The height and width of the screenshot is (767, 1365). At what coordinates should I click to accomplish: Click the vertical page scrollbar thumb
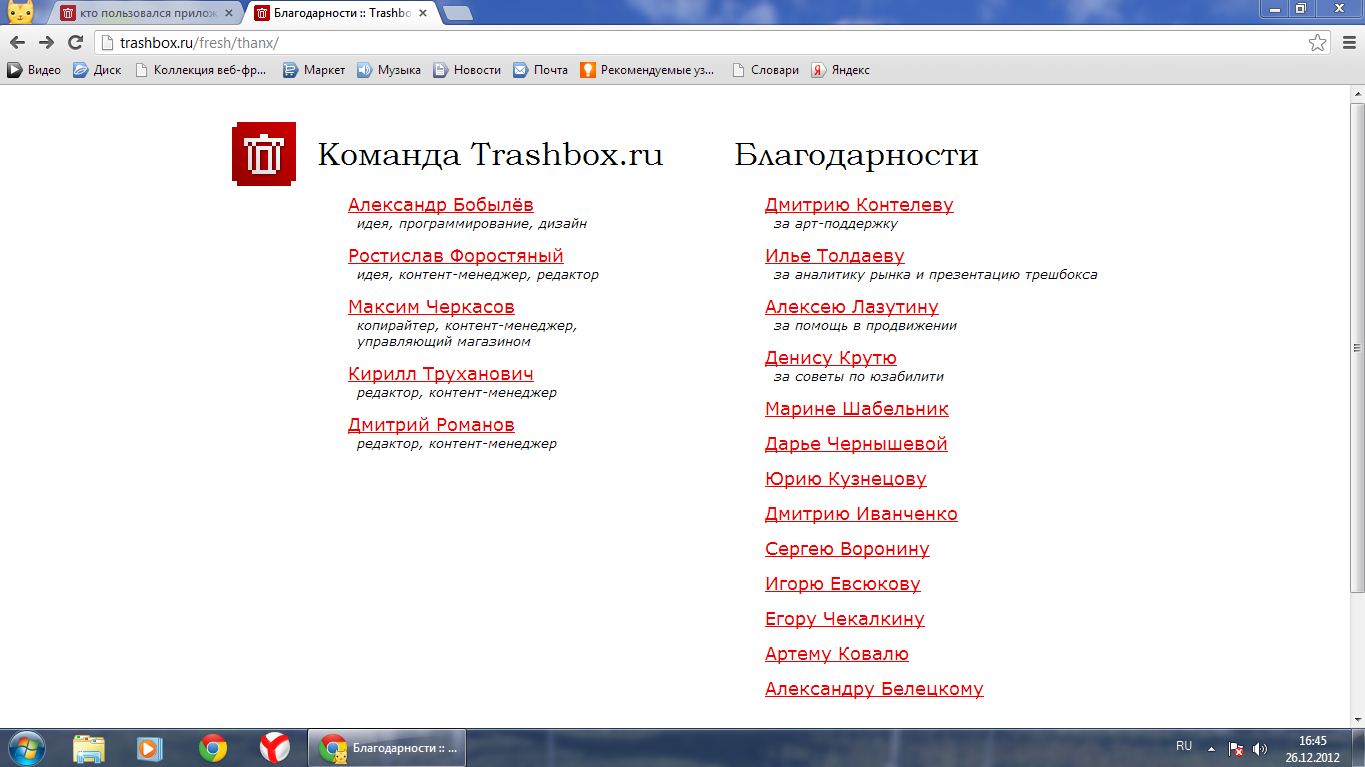coord(1357,347)
